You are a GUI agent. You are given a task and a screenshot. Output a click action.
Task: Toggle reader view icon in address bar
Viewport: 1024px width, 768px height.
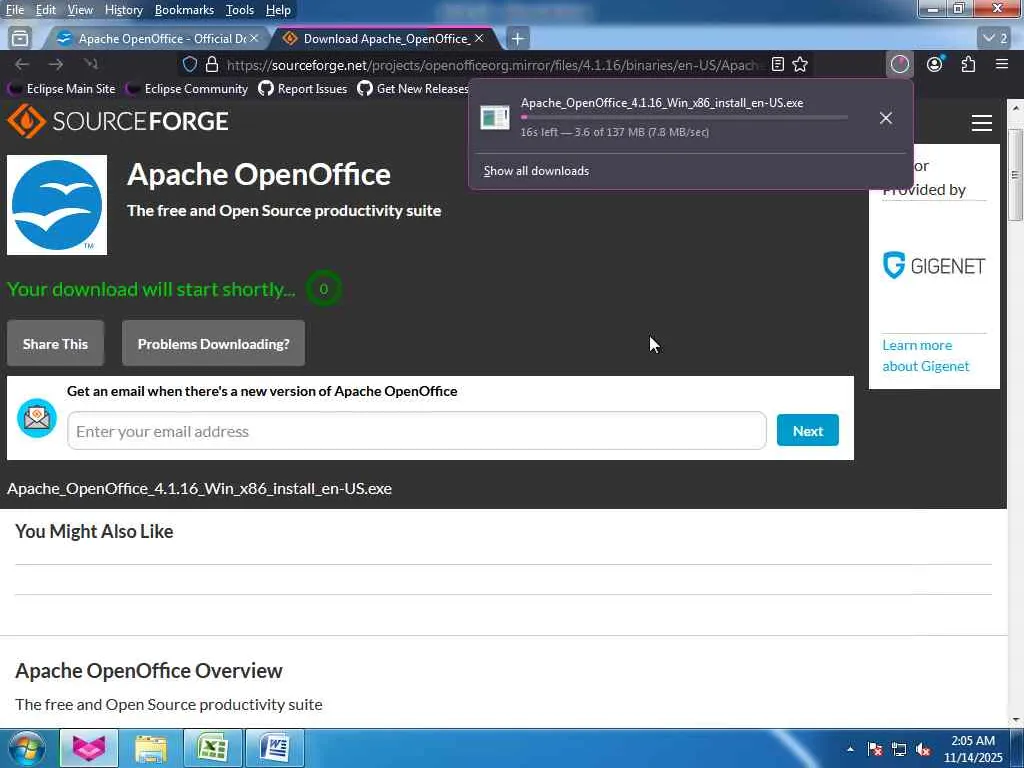(778, 64)
